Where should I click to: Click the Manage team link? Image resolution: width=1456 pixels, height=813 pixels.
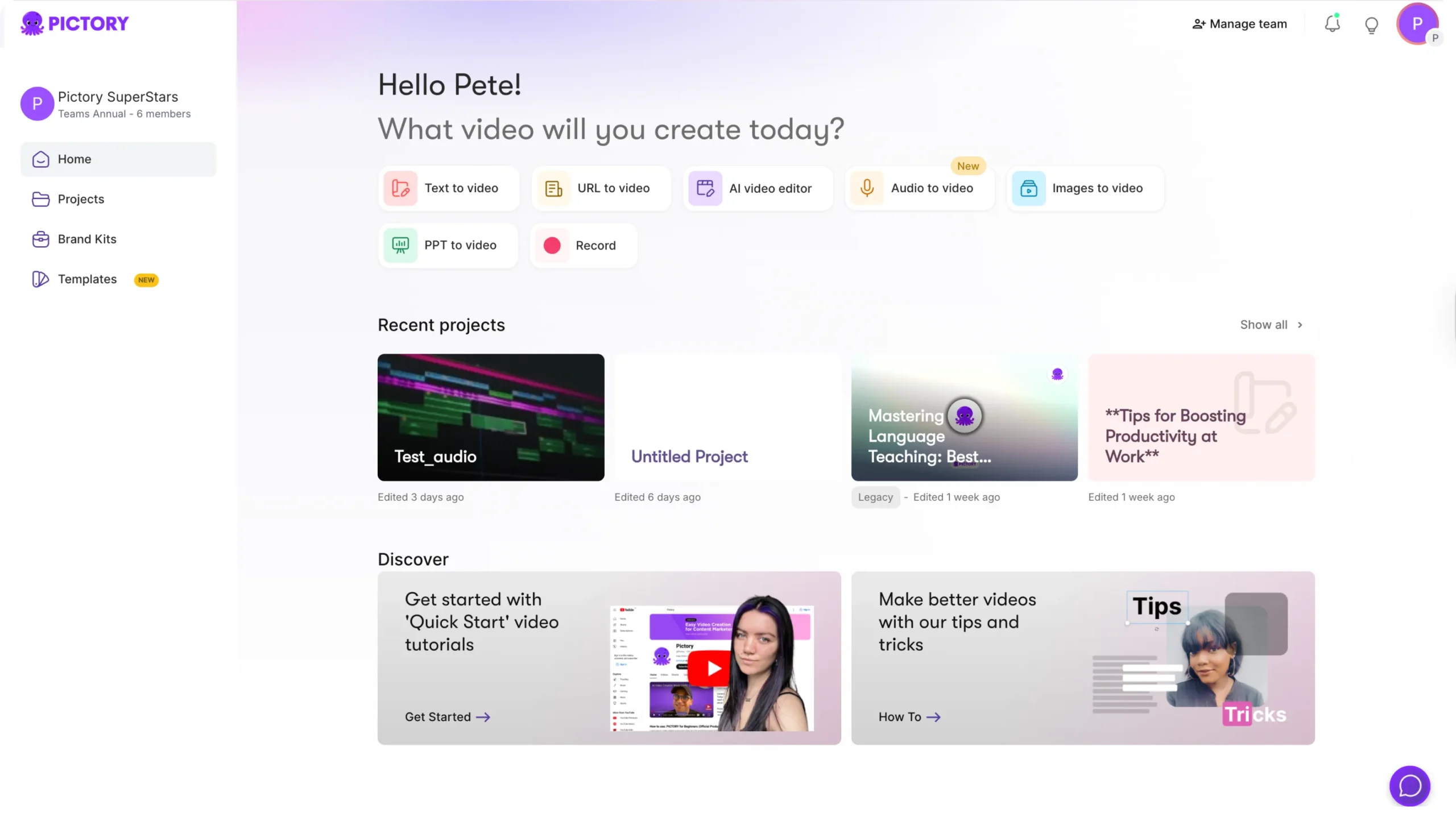(1240, 24)
